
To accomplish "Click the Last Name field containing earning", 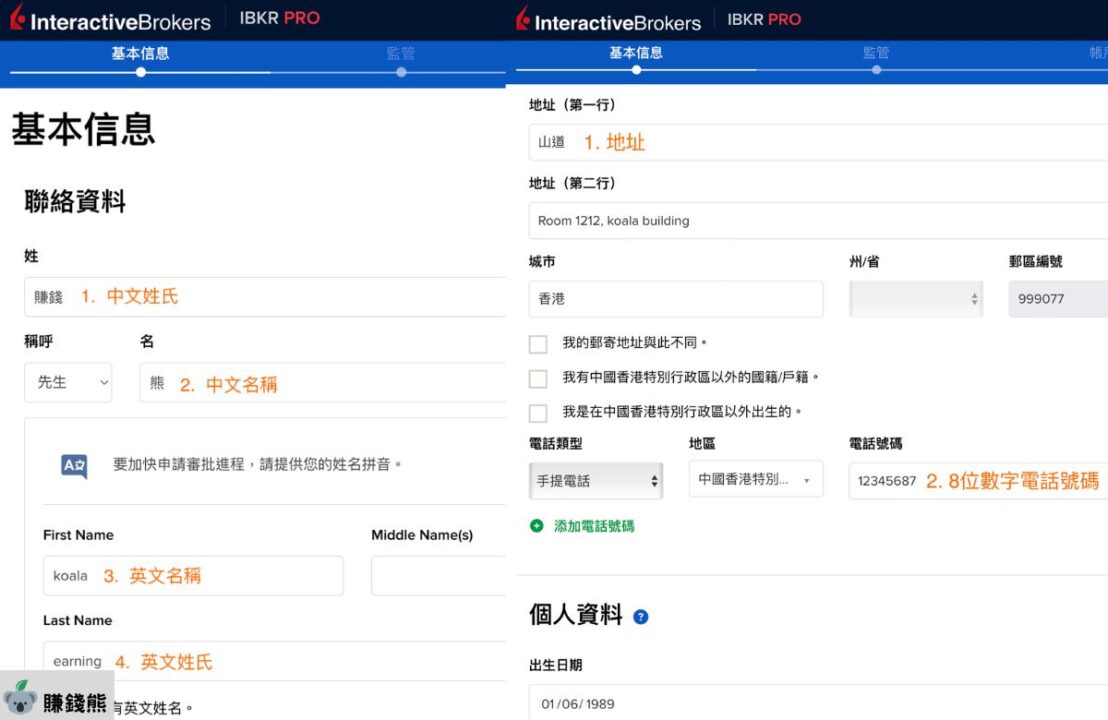I will [x=275, y=661].
